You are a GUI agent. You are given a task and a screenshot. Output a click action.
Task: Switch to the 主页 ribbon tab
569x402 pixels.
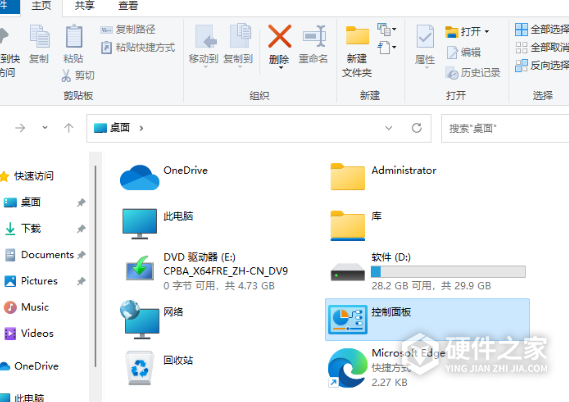point(41,6)
